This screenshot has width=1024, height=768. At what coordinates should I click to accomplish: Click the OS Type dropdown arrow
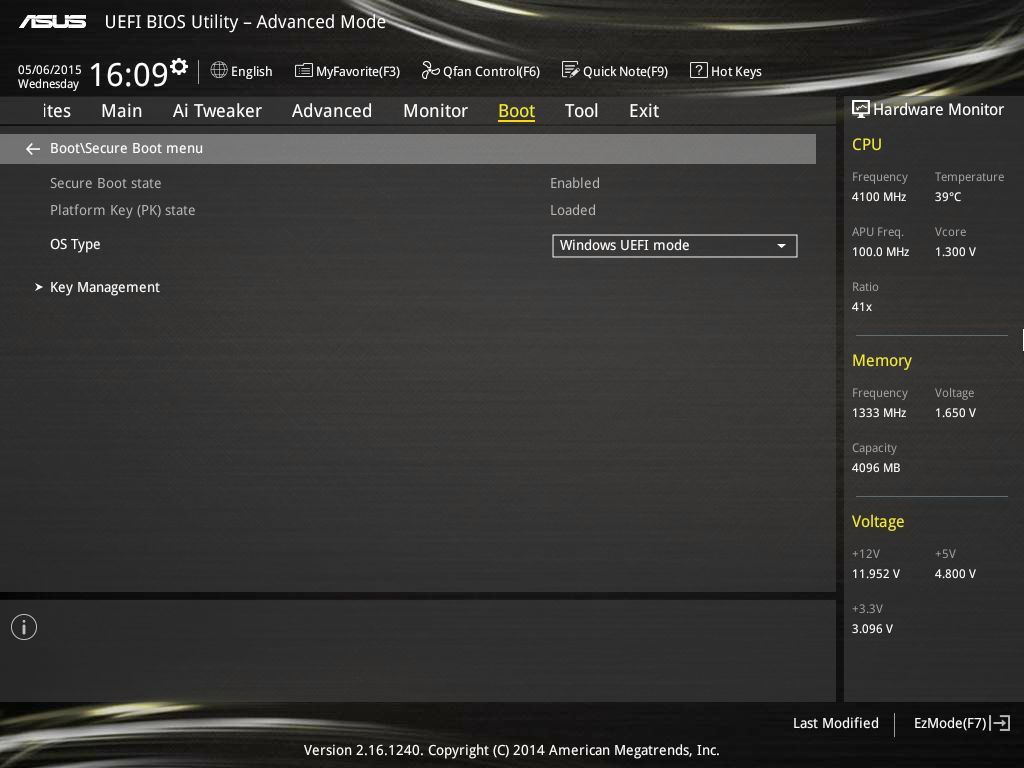pyautogui.click(x=781, y=246)
